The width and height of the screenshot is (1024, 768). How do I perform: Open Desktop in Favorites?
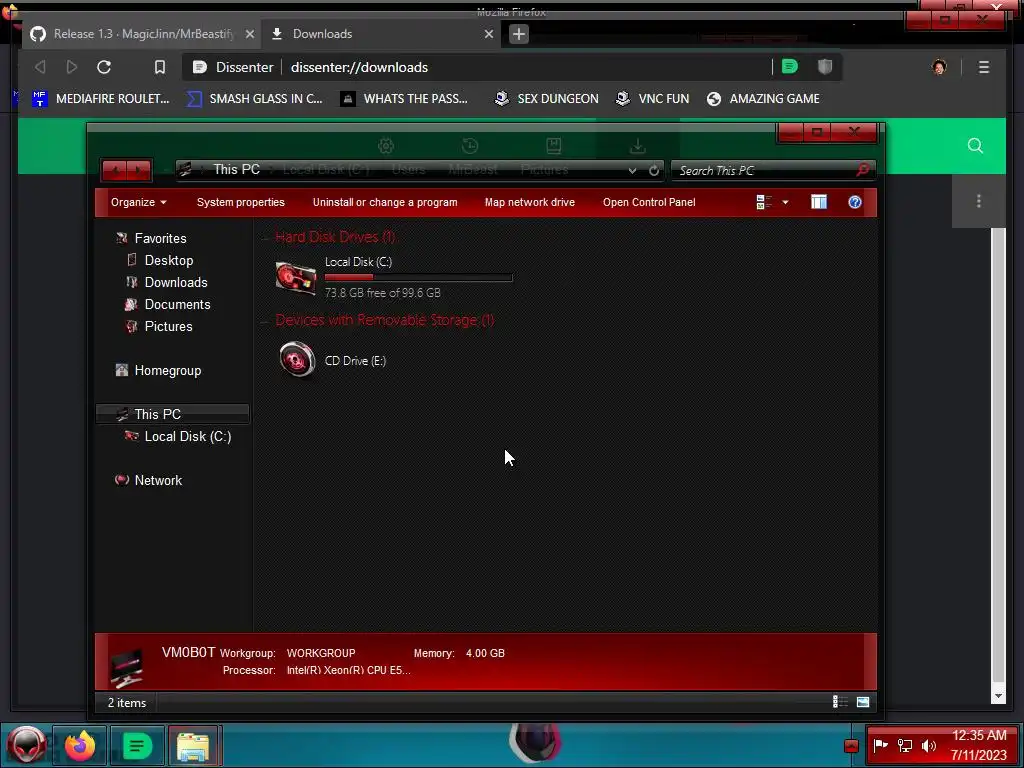coord(168,261)
